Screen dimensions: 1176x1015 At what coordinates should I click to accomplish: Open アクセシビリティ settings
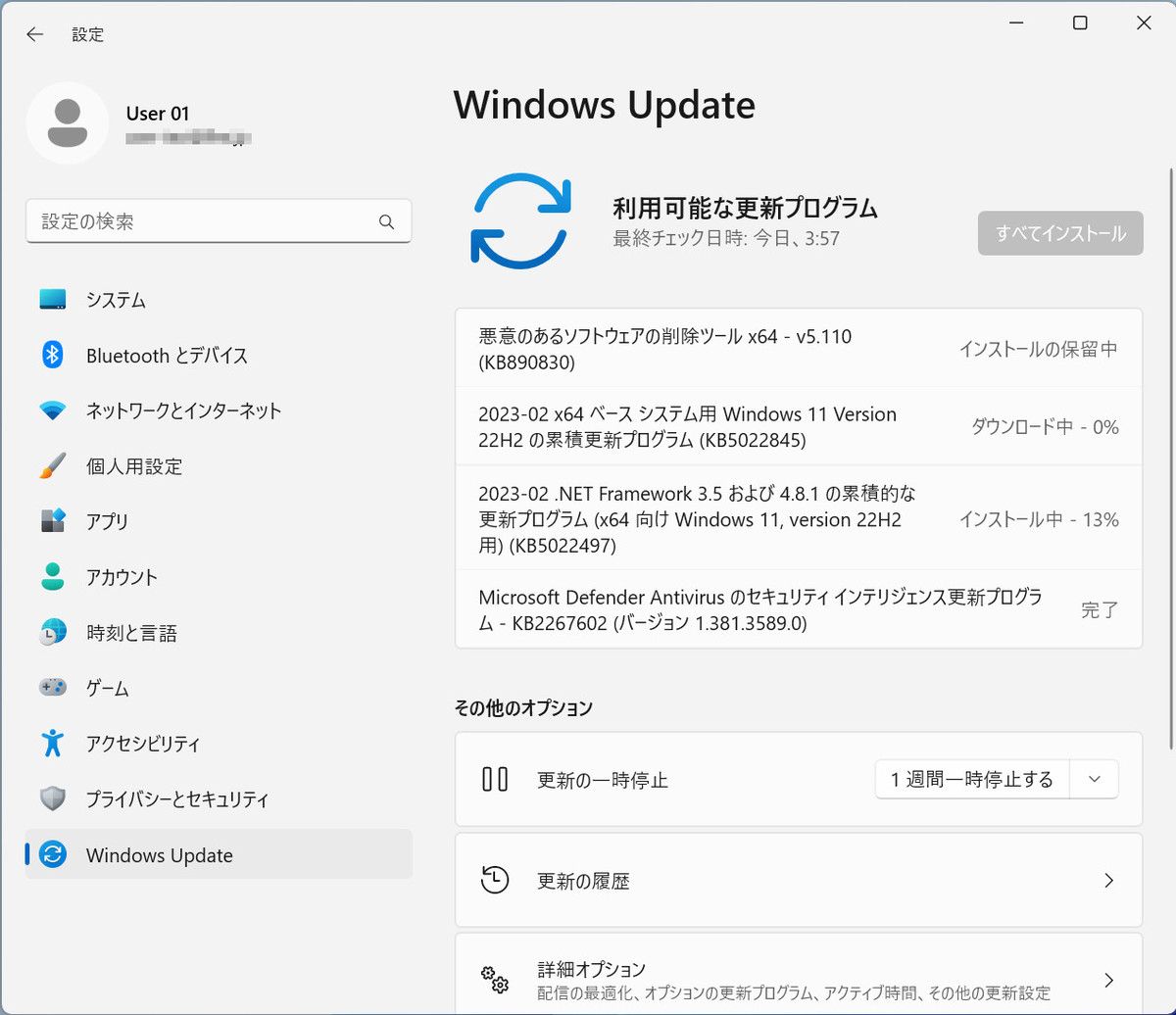click(x=219, y=744)
